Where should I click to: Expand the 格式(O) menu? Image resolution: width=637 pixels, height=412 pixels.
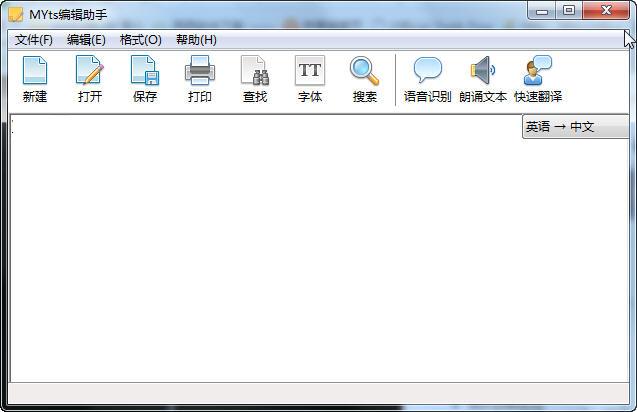click(140, 40)
